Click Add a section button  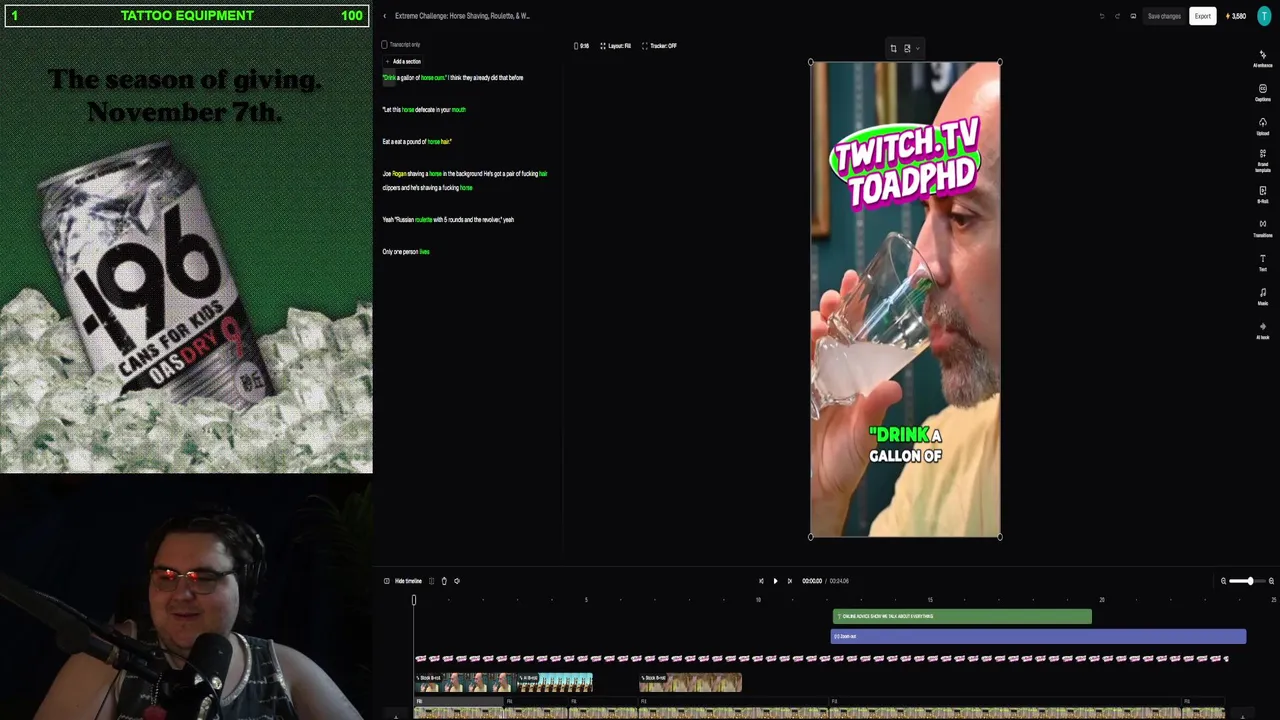coord(403,62)
